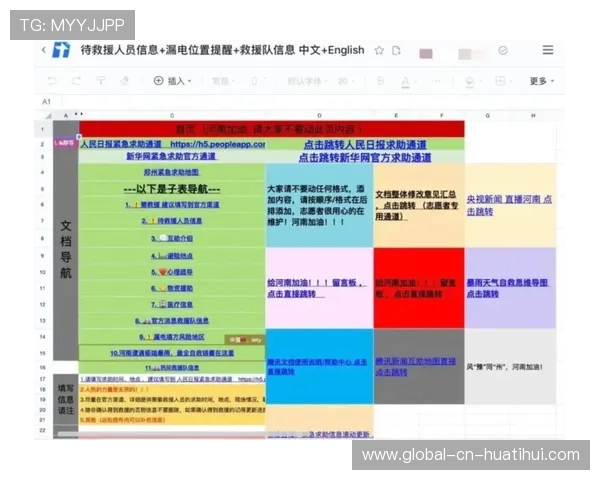Viewport: 600px width, 480px height.
Task: Select the format painter tool
Action: pos(100,81)
